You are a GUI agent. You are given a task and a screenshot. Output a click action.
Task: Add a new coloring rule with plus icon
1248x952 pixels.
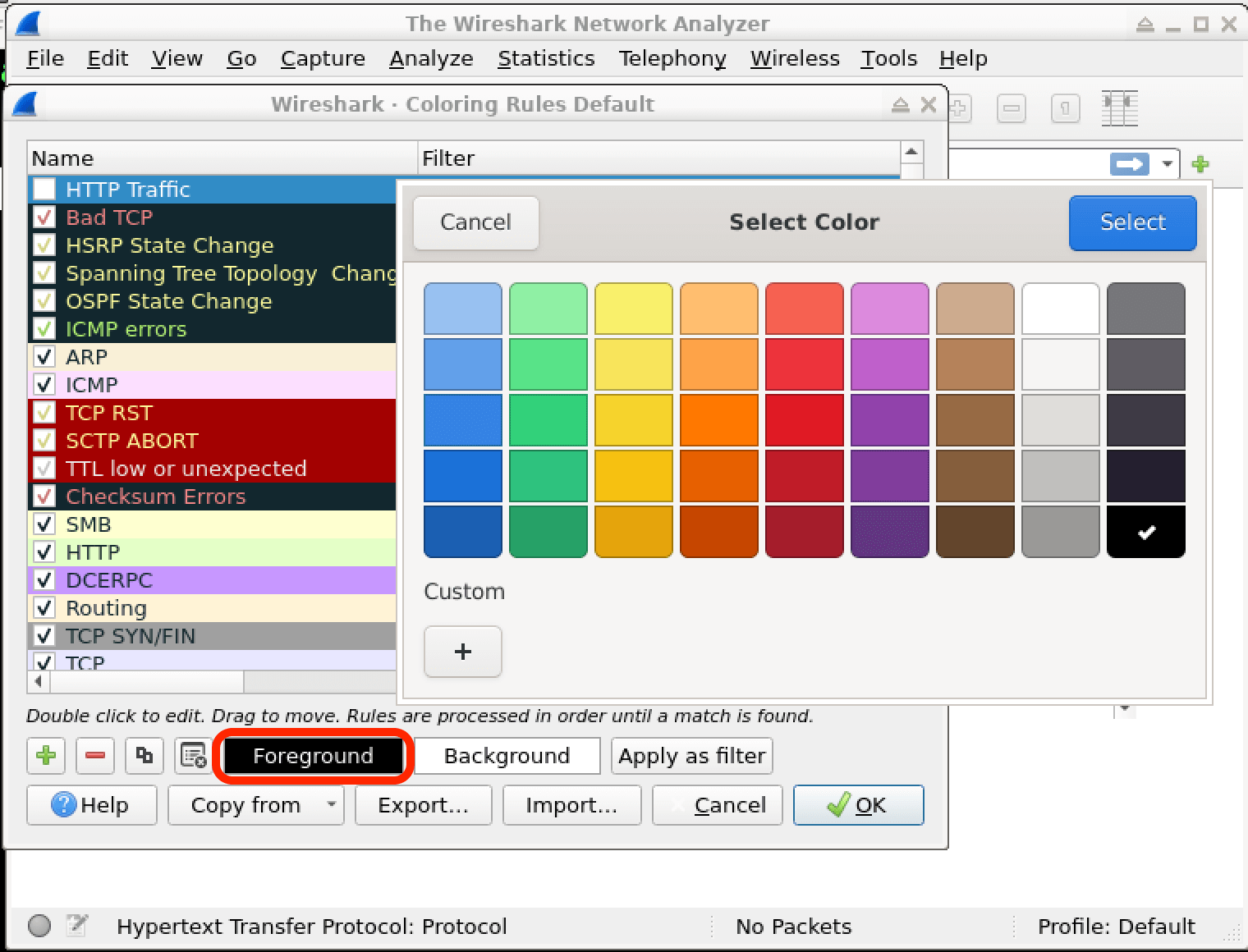(46, 755)
